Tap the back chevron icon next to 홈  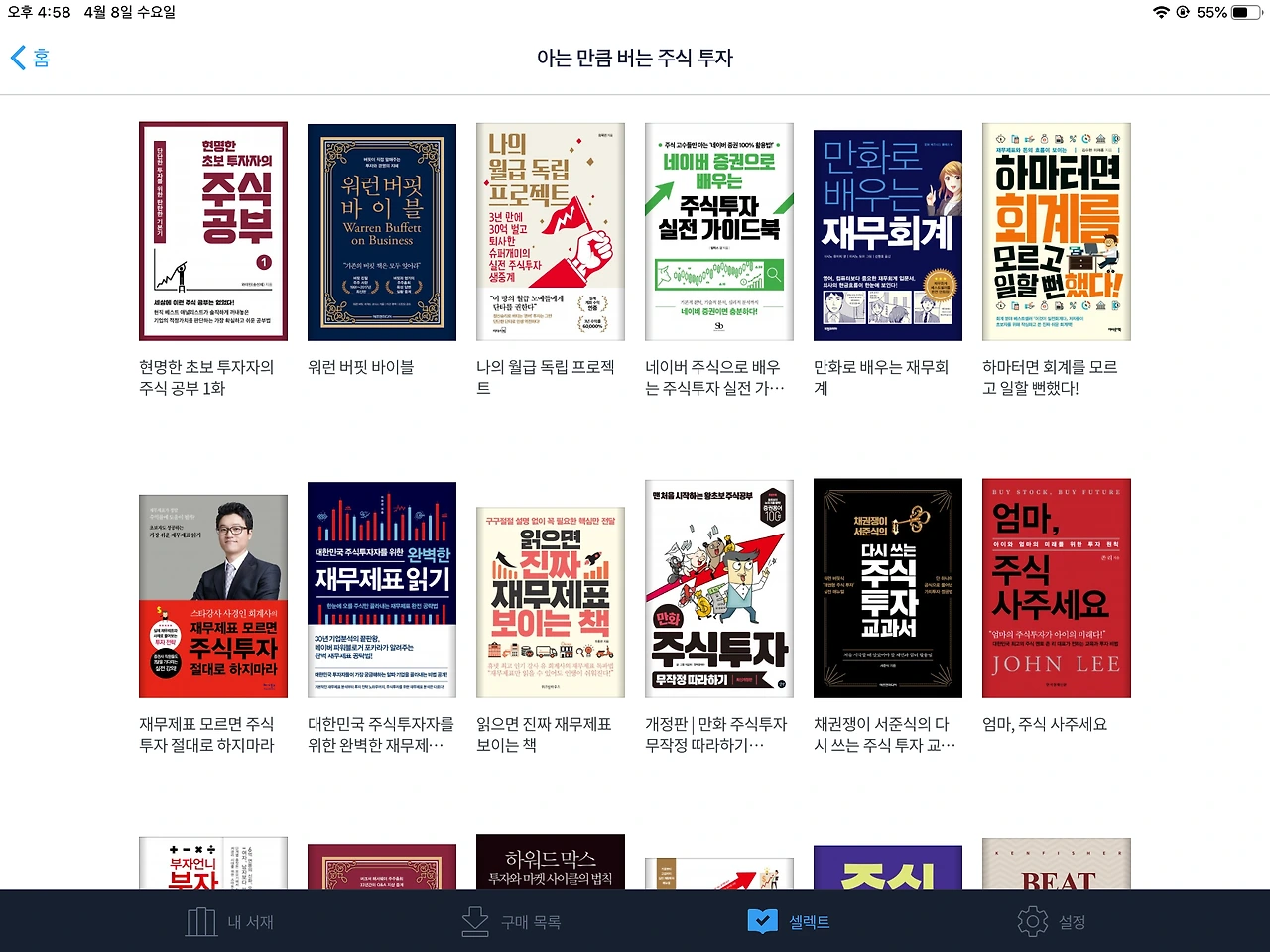[x=18, y=58]
